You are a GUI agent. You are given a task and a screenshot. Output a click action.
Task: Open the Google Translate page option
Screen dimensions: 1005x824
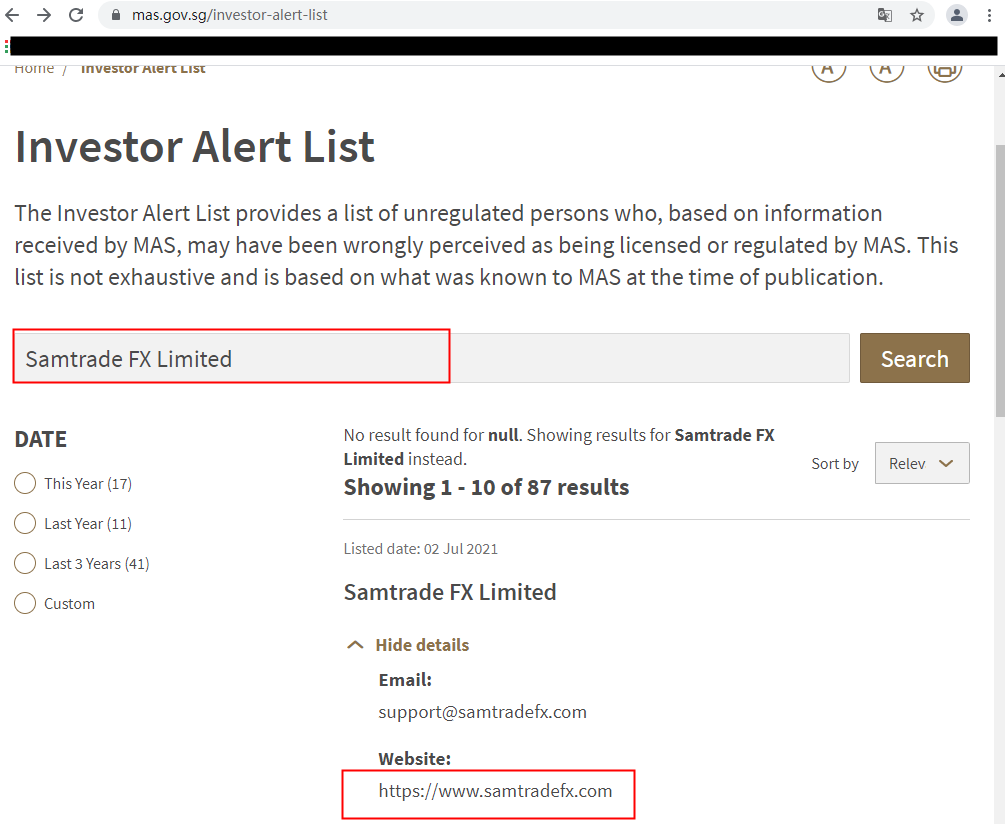click(885, 15)
